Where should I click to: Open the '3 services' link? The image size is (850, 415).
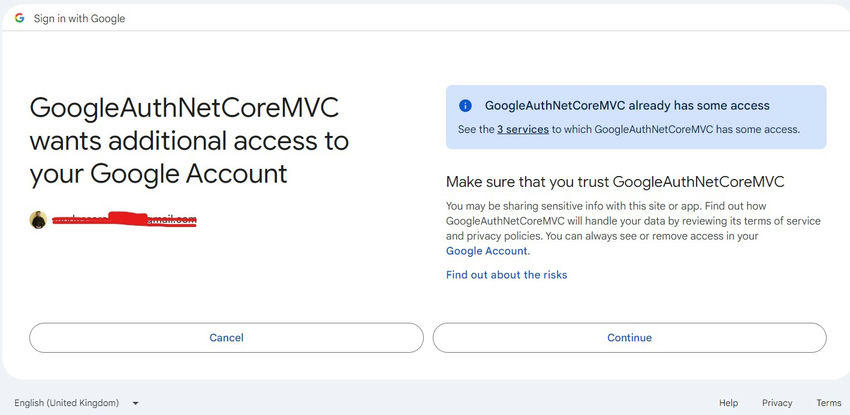click(x=523, y=129)
